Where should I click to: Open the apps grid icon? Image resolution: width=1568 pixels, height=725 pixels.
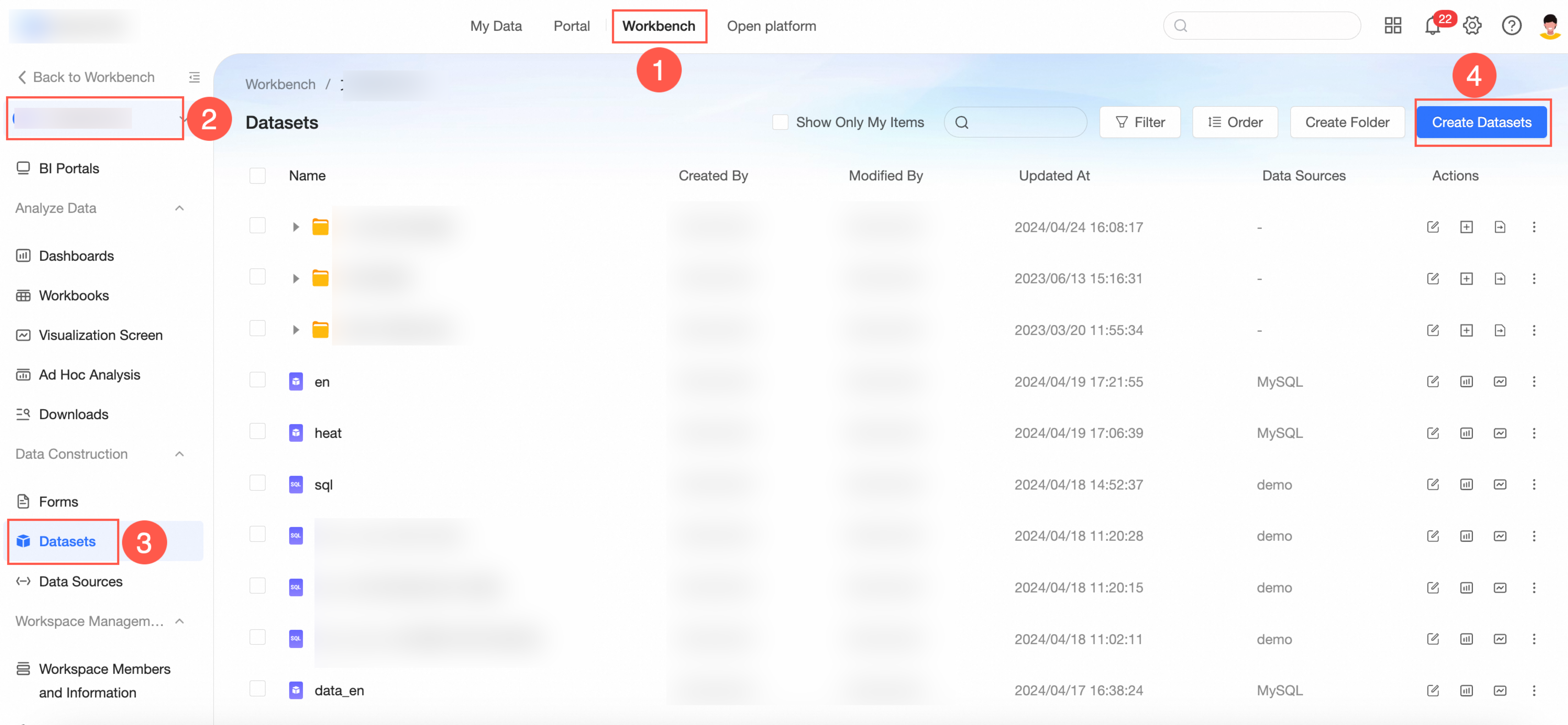(1393, 26)
